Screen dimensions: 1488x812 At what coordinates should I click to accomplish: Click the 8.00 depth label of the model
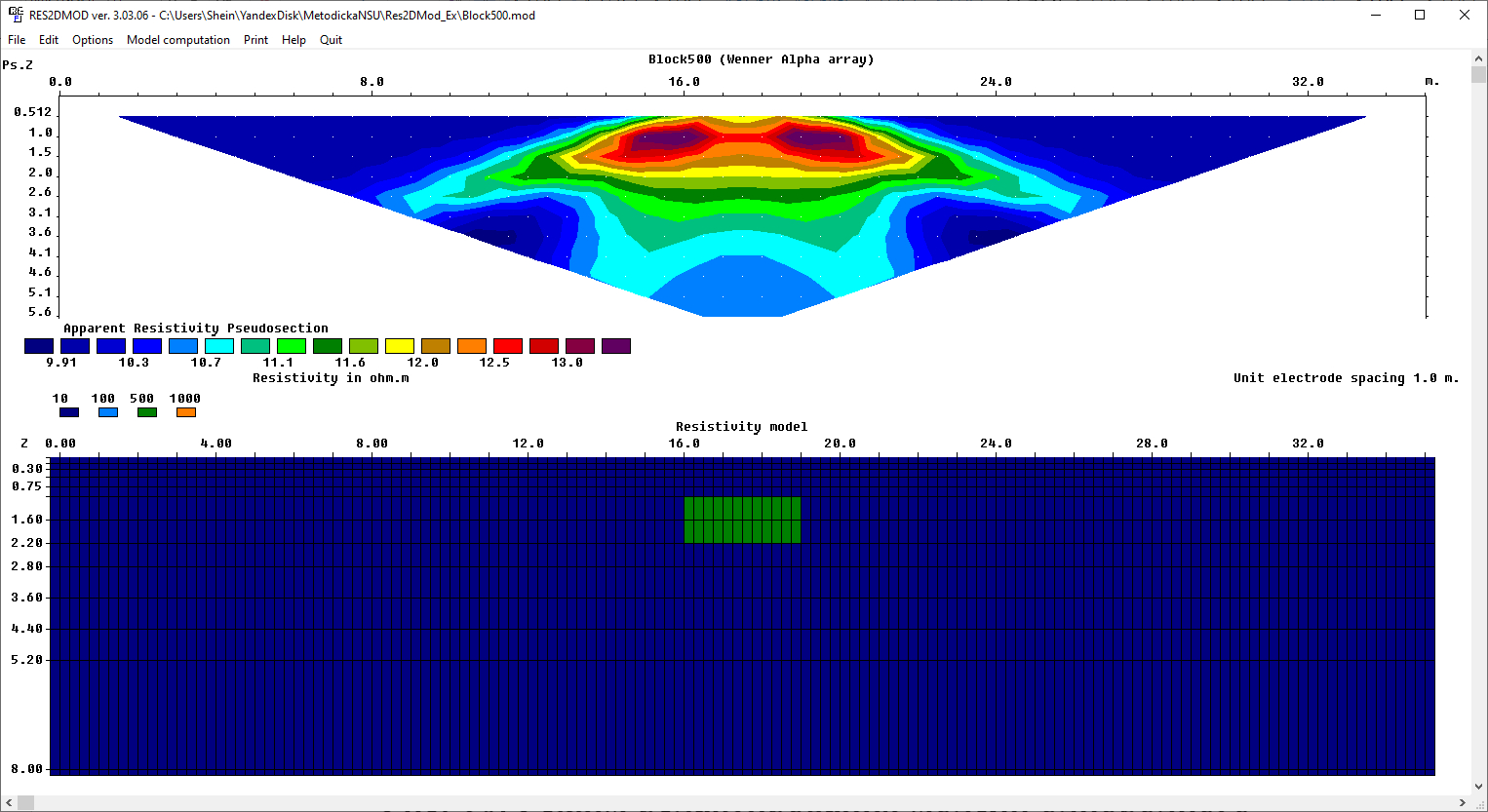point(27,769)
